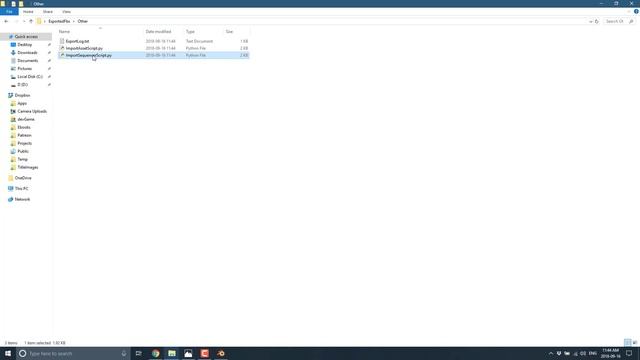Click the Cortana microphone icon
The width and height of the screenshot is (640, 360).
124,353
